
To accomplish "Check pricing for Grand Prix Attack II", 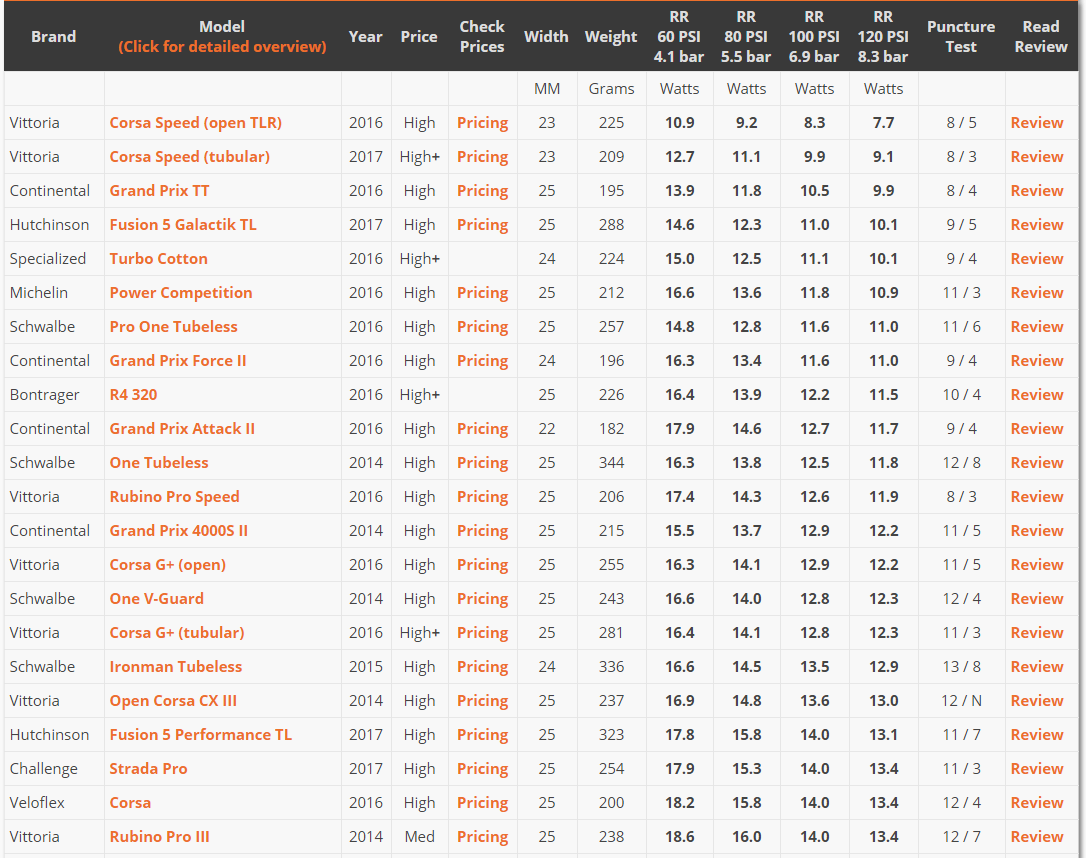I will click(483, 429).
